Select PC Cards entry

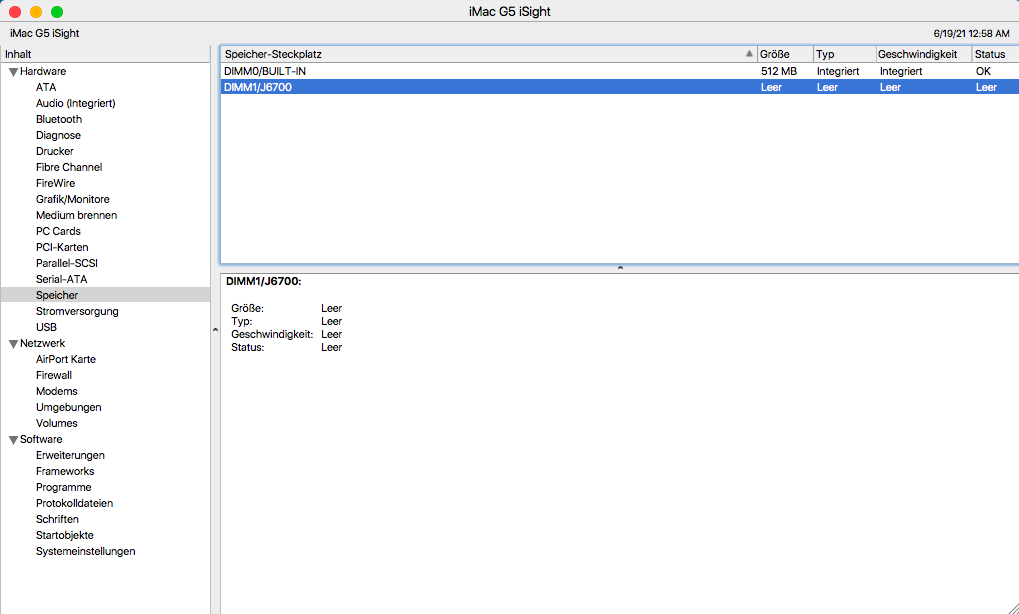click(x=58, y=231)
